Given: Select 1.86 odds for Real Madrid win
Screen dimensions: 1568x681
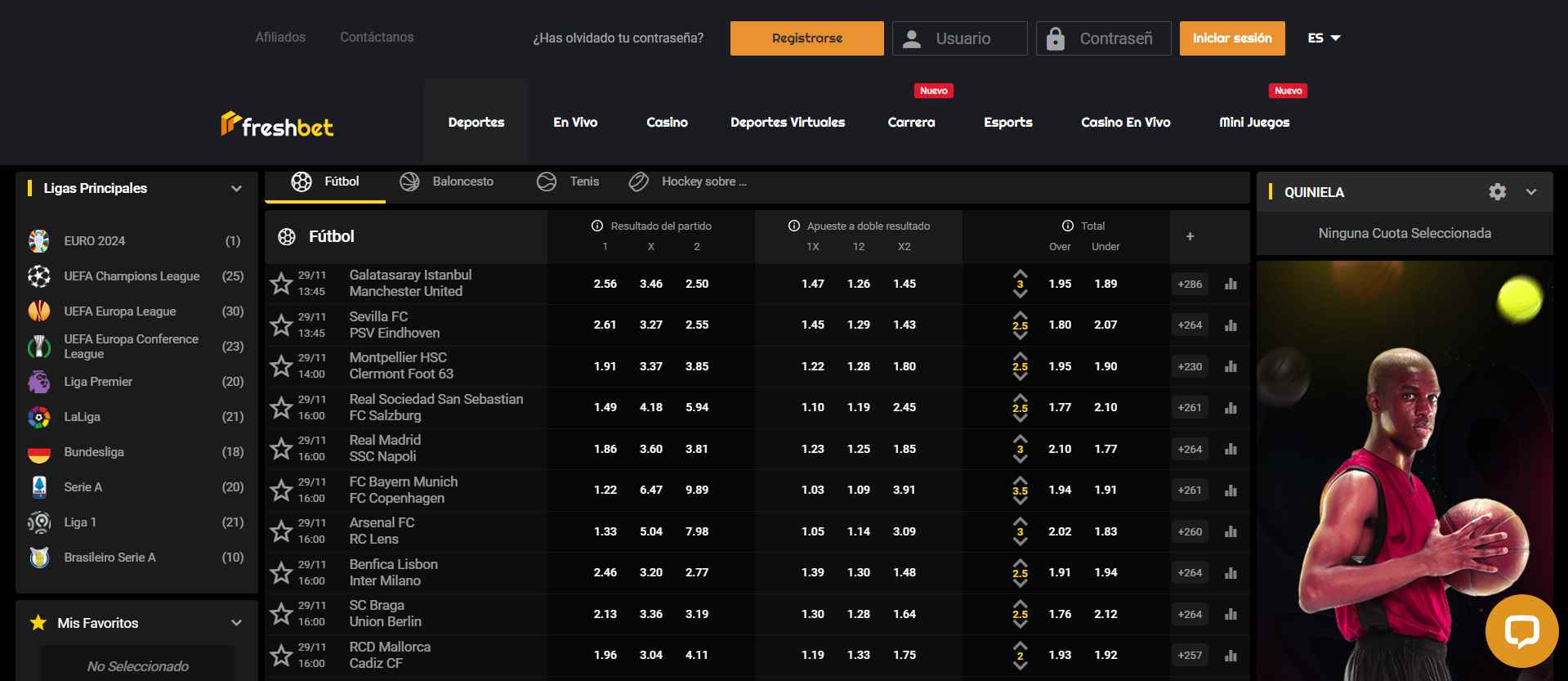Looking at the screenshot, I should [x=605, y=449].
